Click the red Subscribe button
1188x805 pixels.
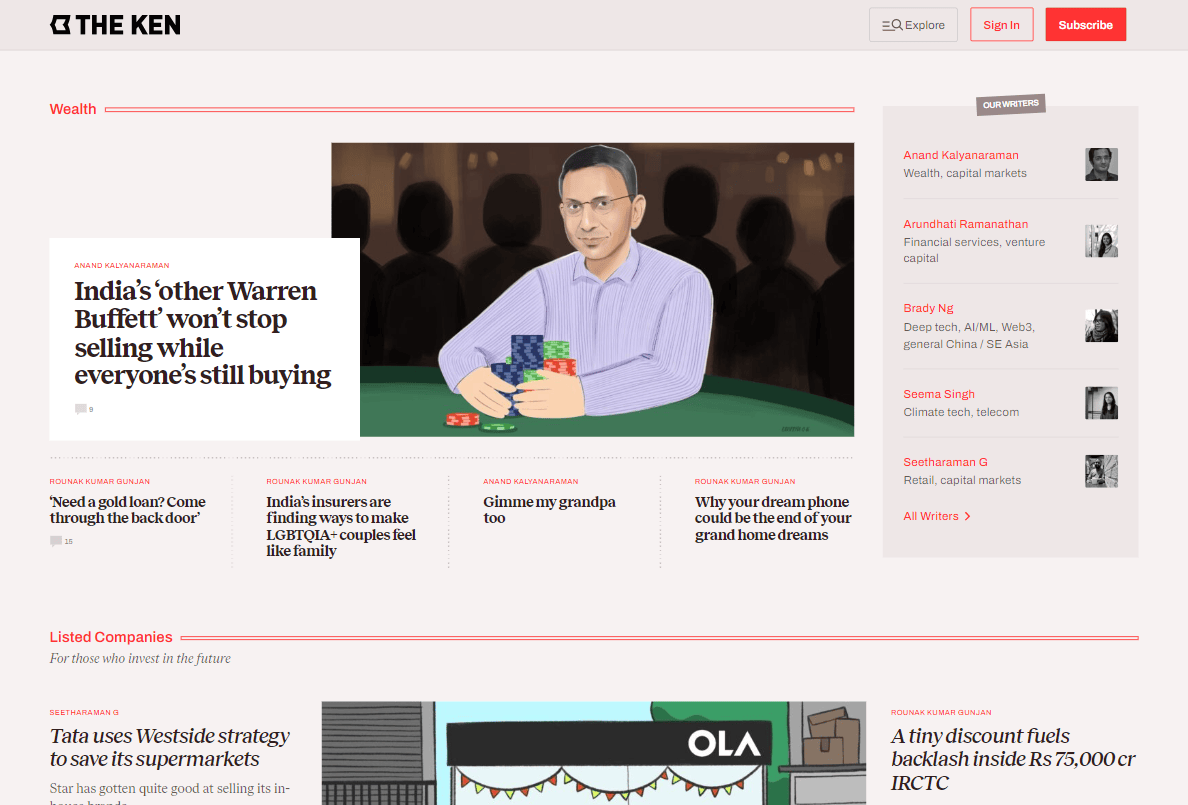click(x=1086, y=25)
